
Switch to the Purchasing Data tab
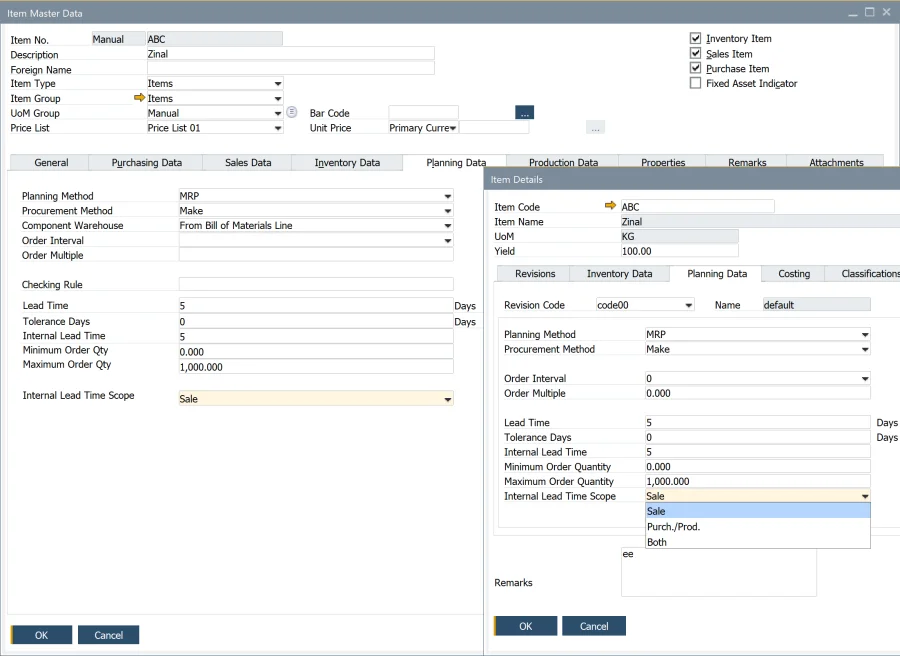[x=146, y=162]
